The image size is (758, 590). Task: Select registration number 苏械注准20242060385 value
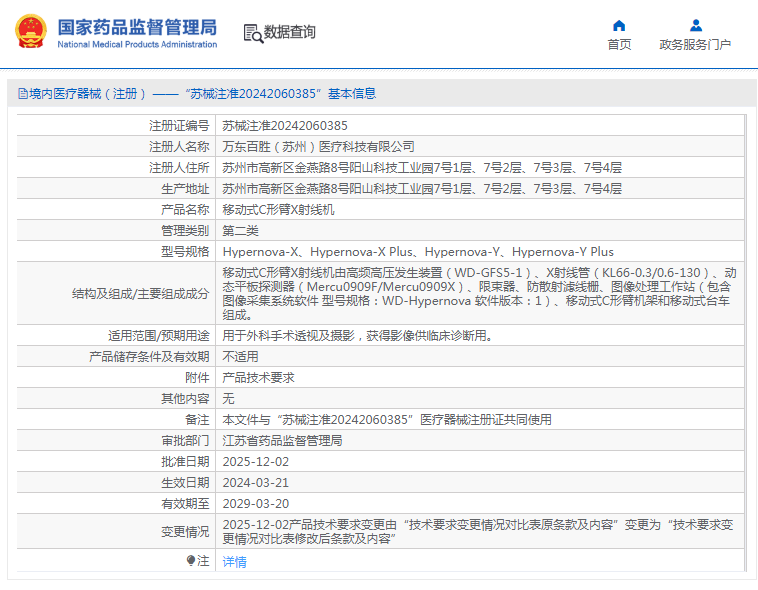coord(285,126)
